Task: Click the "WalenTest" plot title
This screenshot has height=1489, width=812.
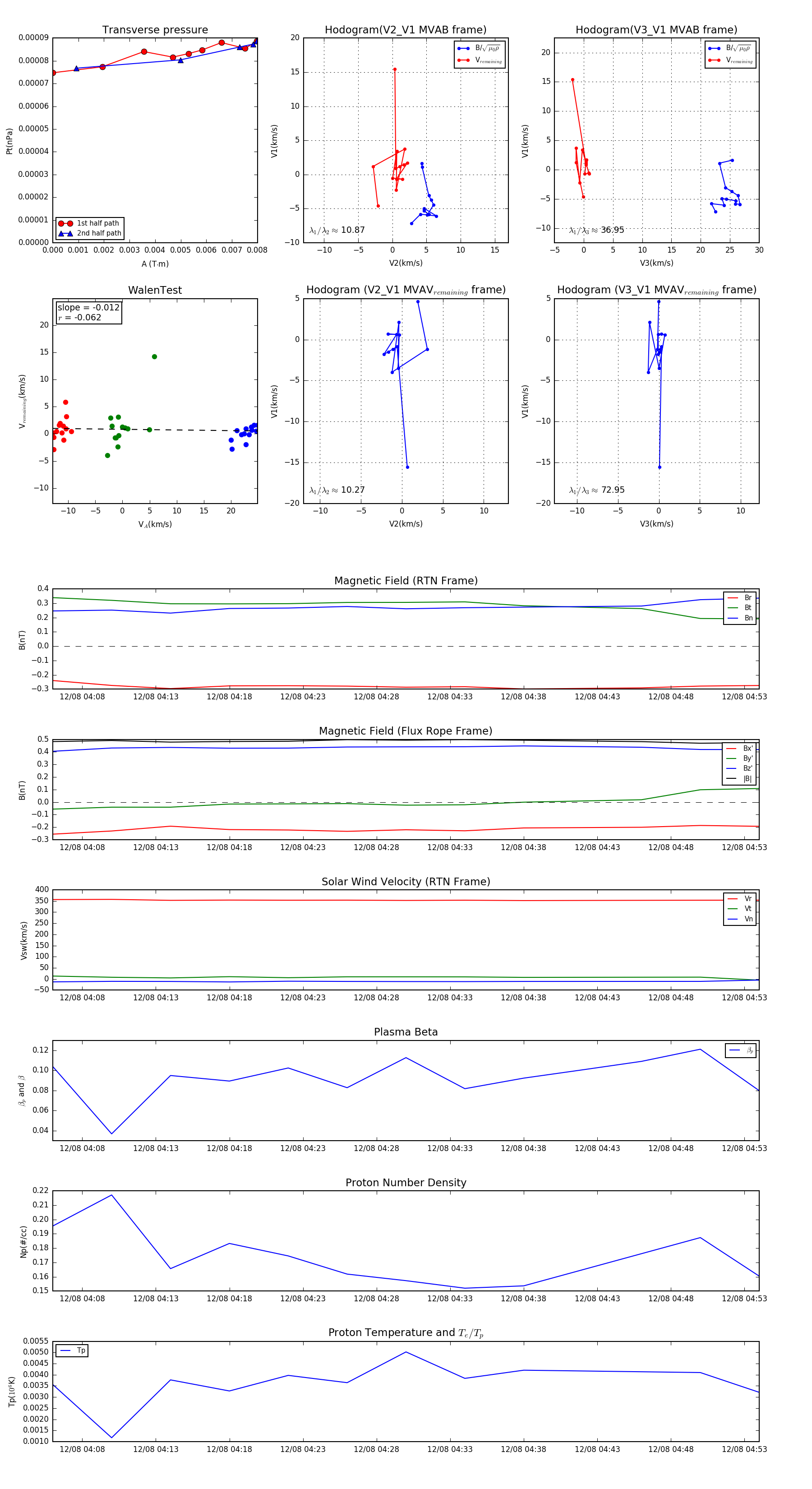Action: (x=155, y=290)
